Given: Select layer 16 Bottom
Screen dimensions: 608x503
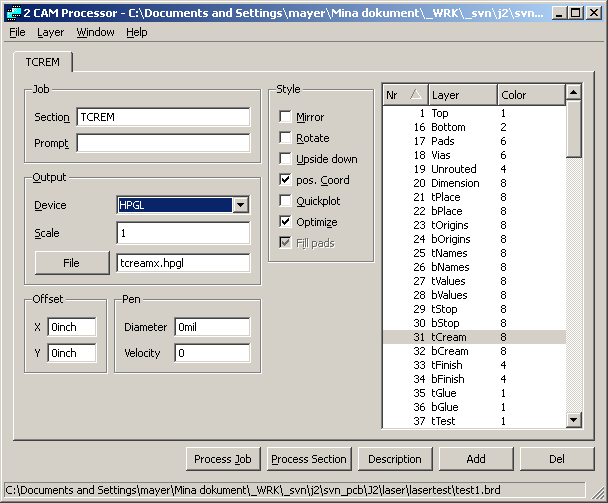Looking at the screenshot, I should point(475,127).
